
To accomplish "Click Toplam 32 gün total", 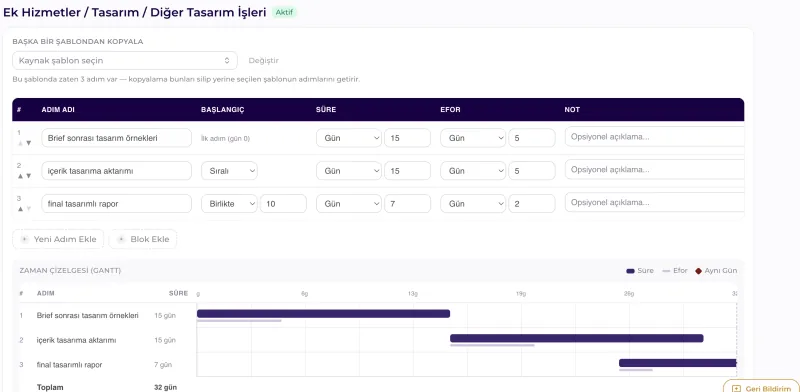I will tap(165, 387).
